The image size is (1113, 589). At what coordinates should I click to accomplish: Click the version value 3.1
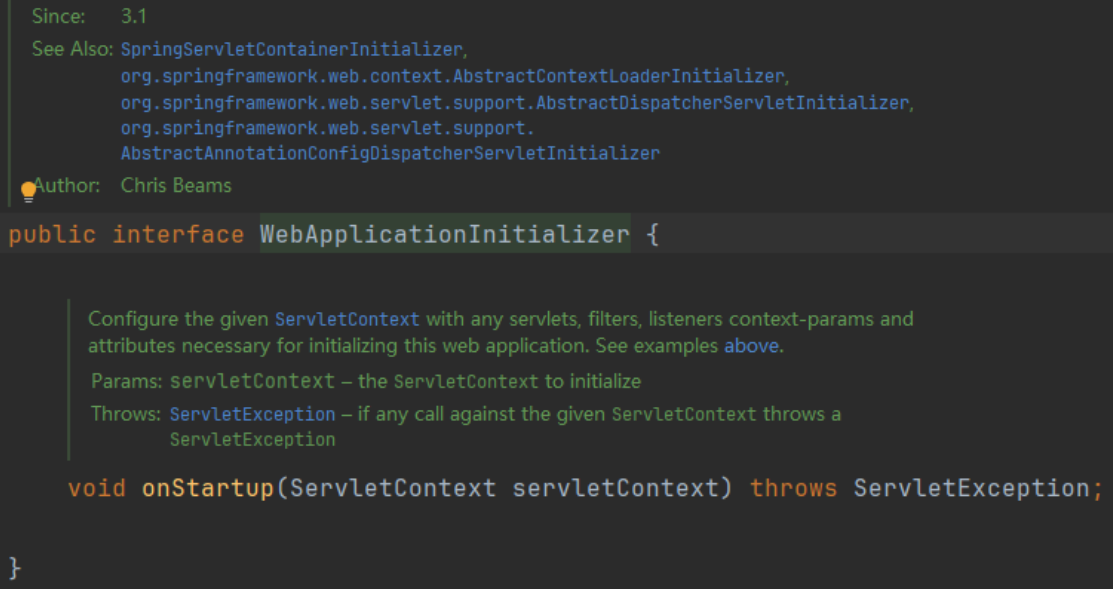(x=133, y=16)
